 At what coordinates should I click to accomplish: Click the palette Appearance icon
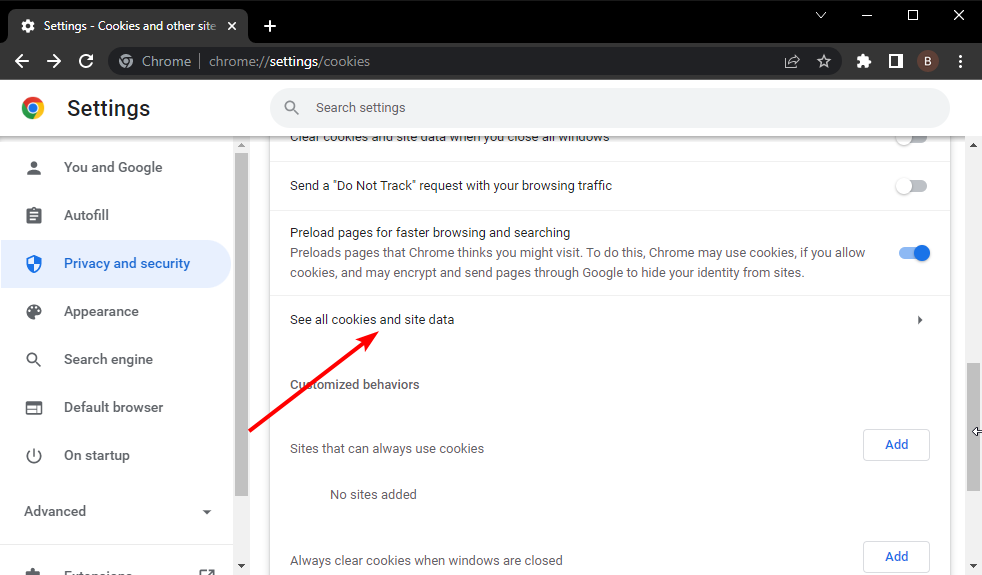click(x=34, y=311)
